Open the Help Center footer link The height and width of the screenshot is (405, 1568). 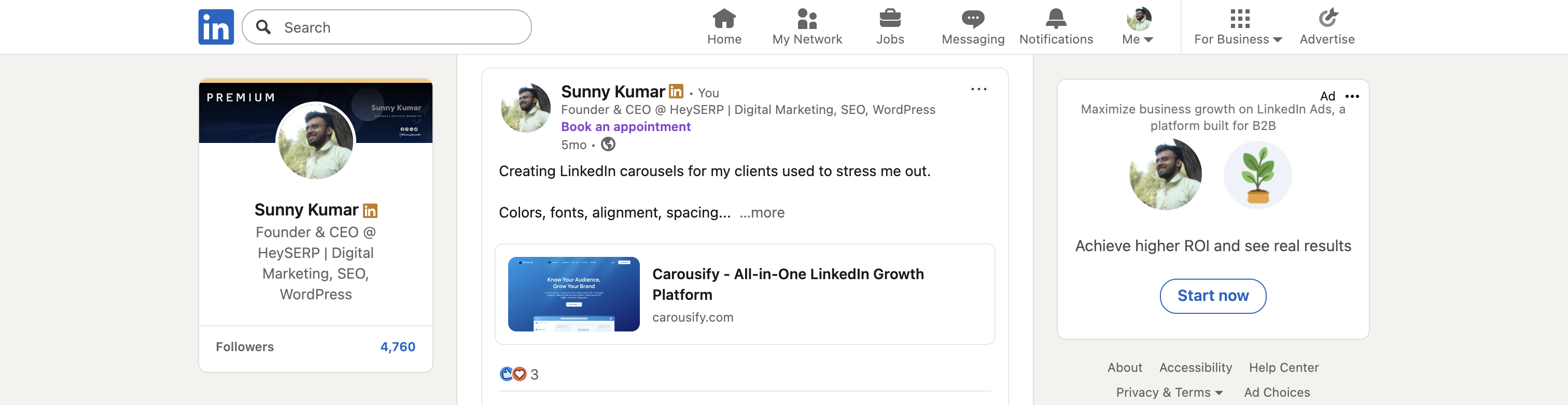(x=1284, y=367)
